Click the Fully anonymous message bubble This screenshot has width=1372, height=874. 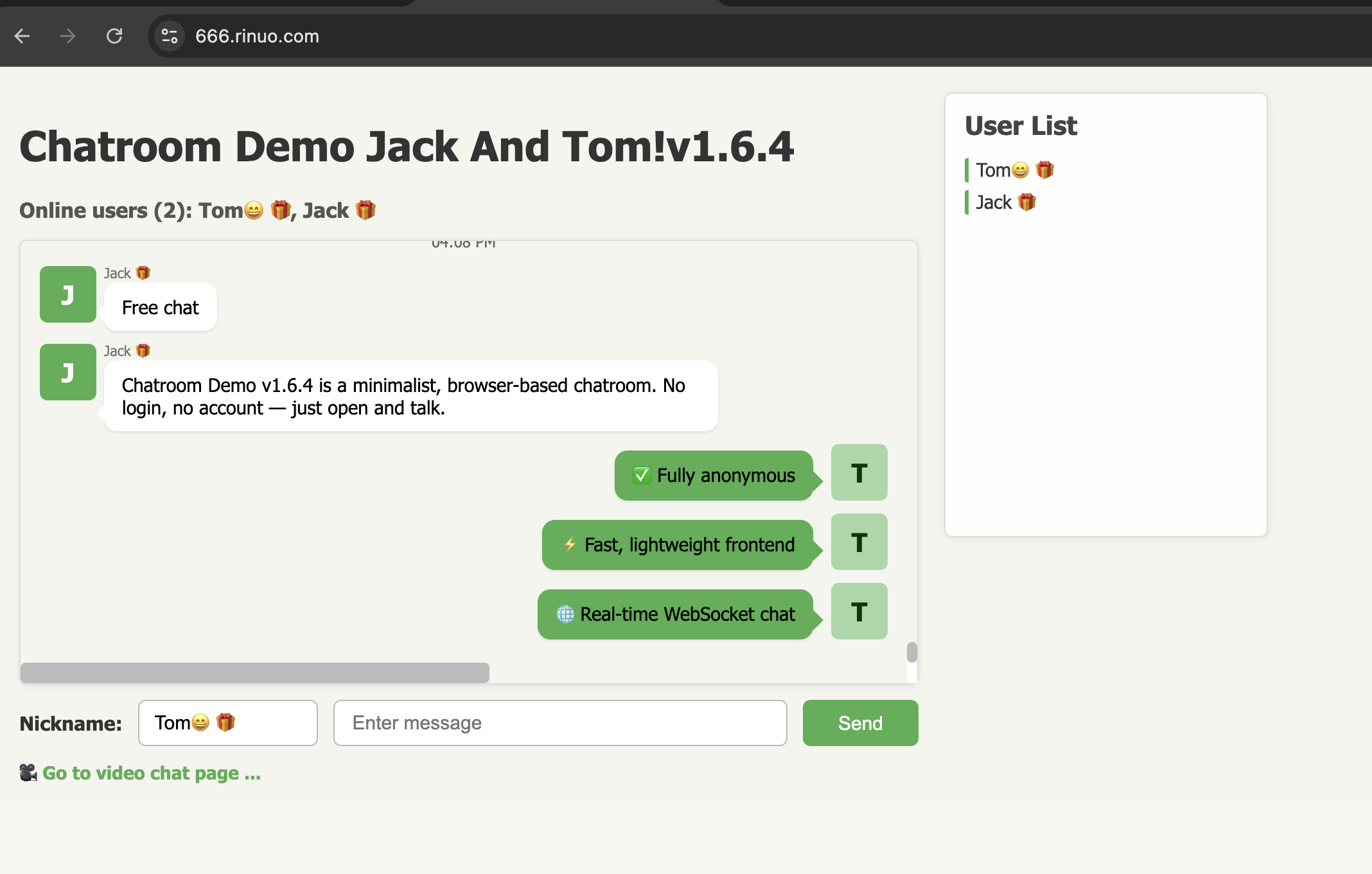point(714,476)
